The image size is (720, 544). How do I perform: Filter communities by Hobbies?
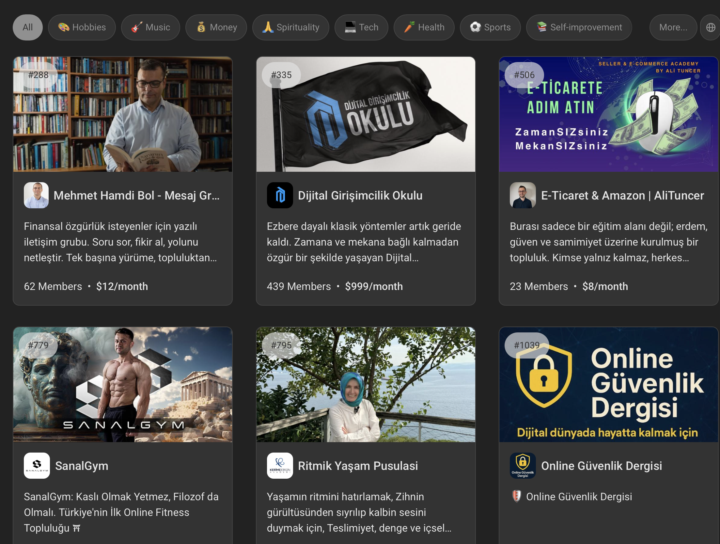tap(82, 27)
